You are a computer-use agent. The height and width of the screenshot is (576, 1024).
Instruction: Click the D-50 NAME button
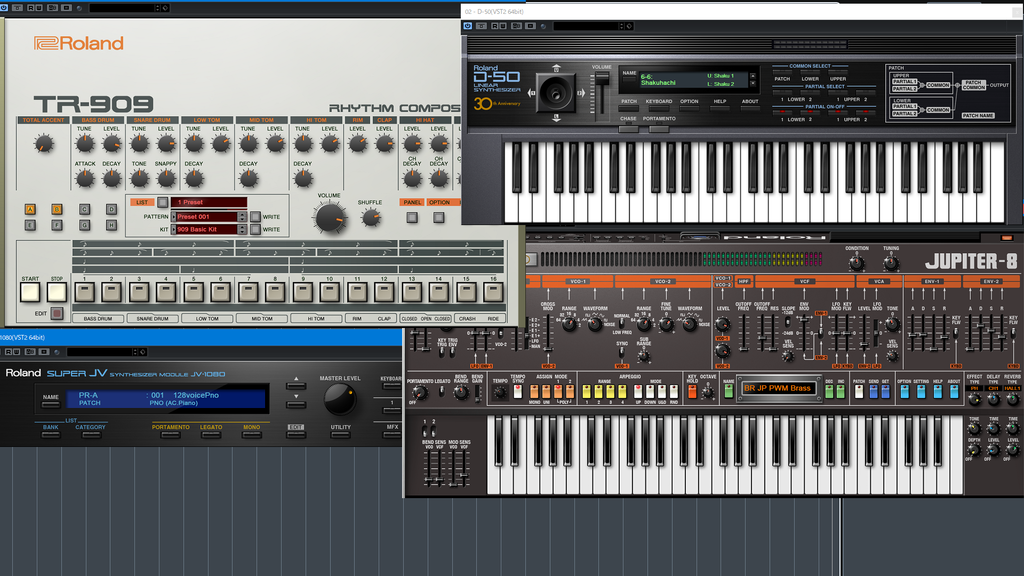[630, 80]
